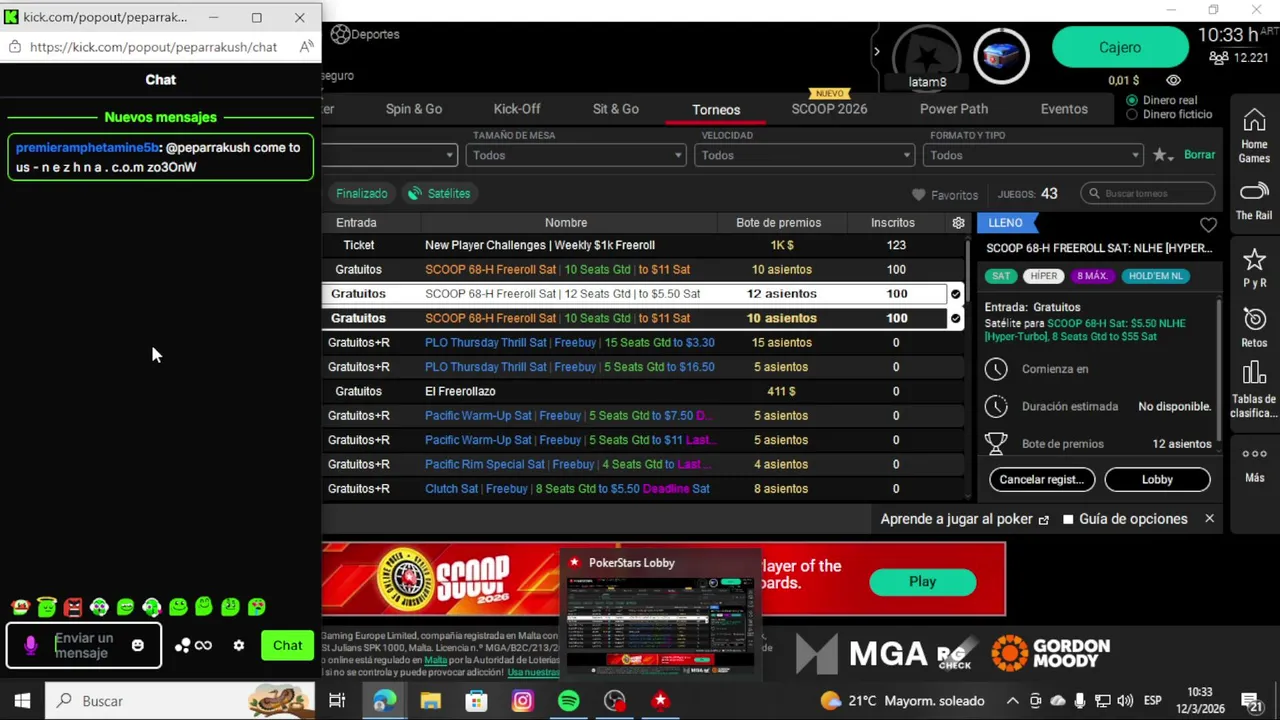Screen dimensions: 1280x720
Task: Open Instagram from the taskbar
Action: (522, 701)
